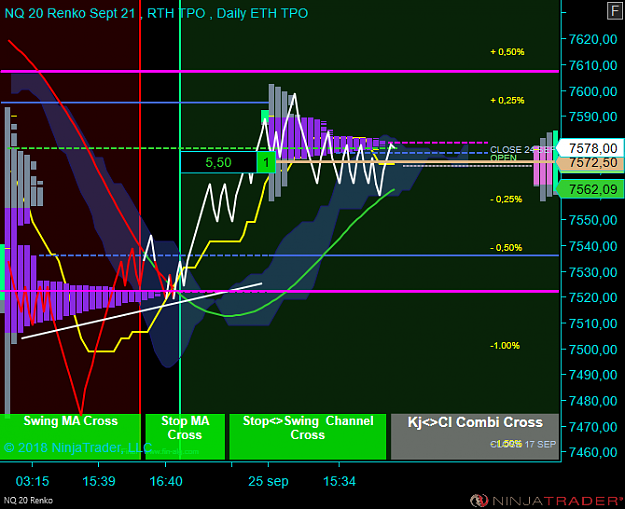Image resolution: width=625 pixels, height=509 pixels.
Task: Click the 7578,00 price marker on axis
Action: click(592, 148)
